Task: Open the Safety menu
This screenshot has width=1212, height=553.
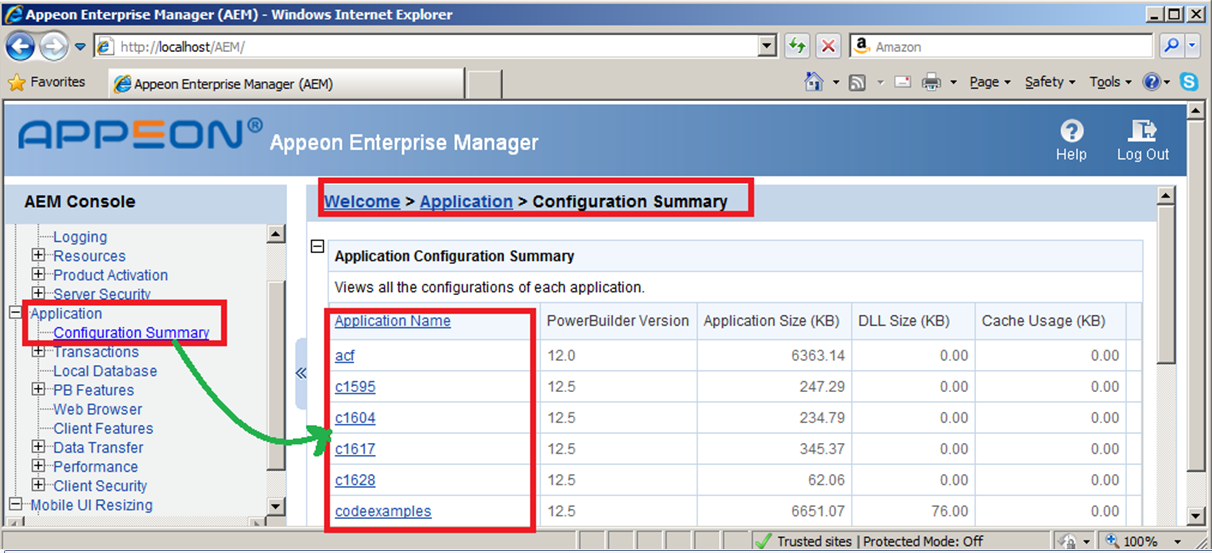Action: point(1050,82)
